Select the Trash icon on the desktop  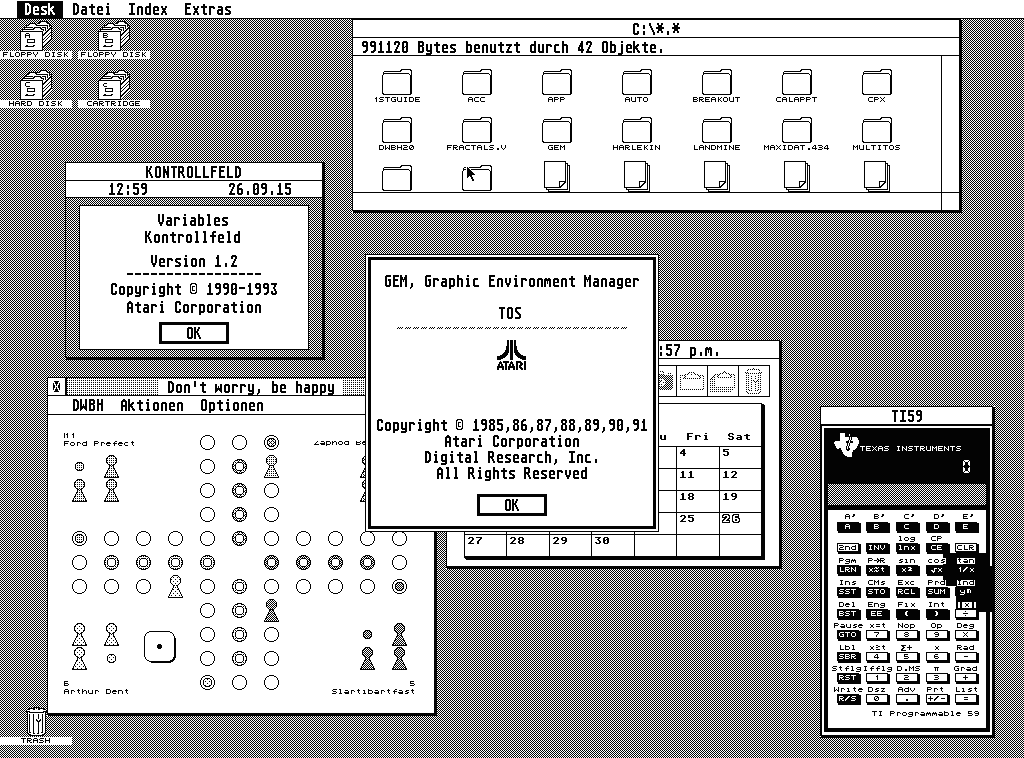36,726
